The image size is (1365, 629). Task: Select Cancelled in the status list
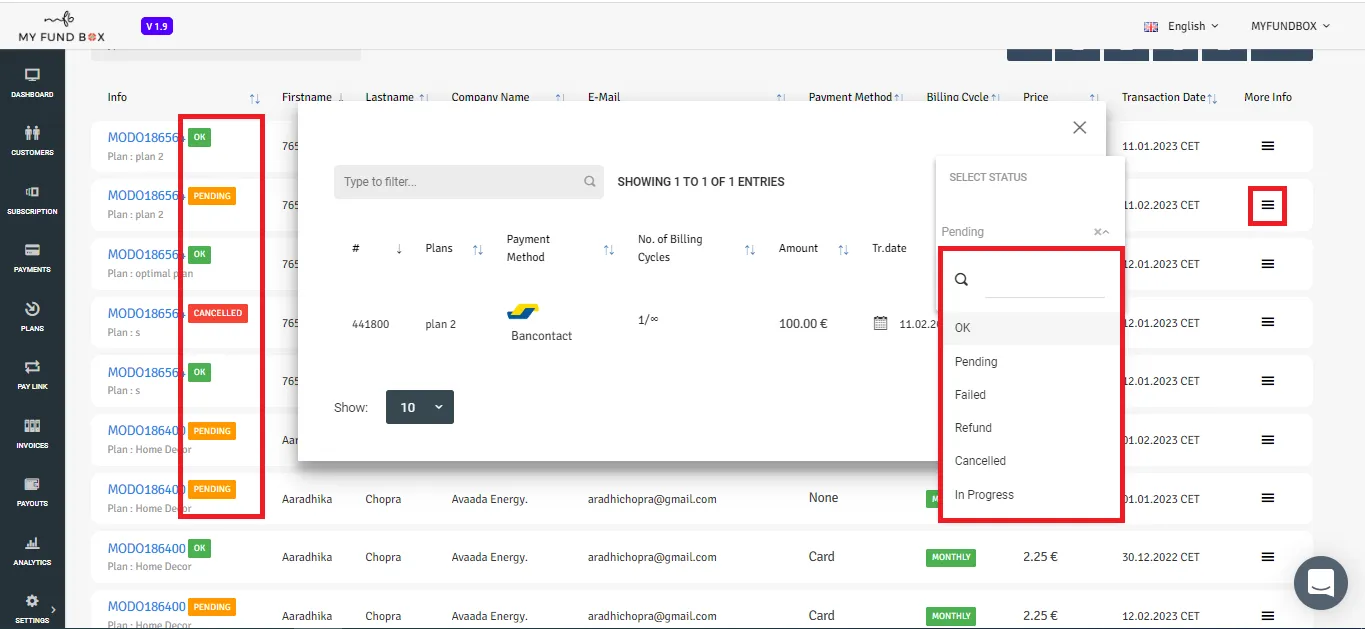[1030, 461]
